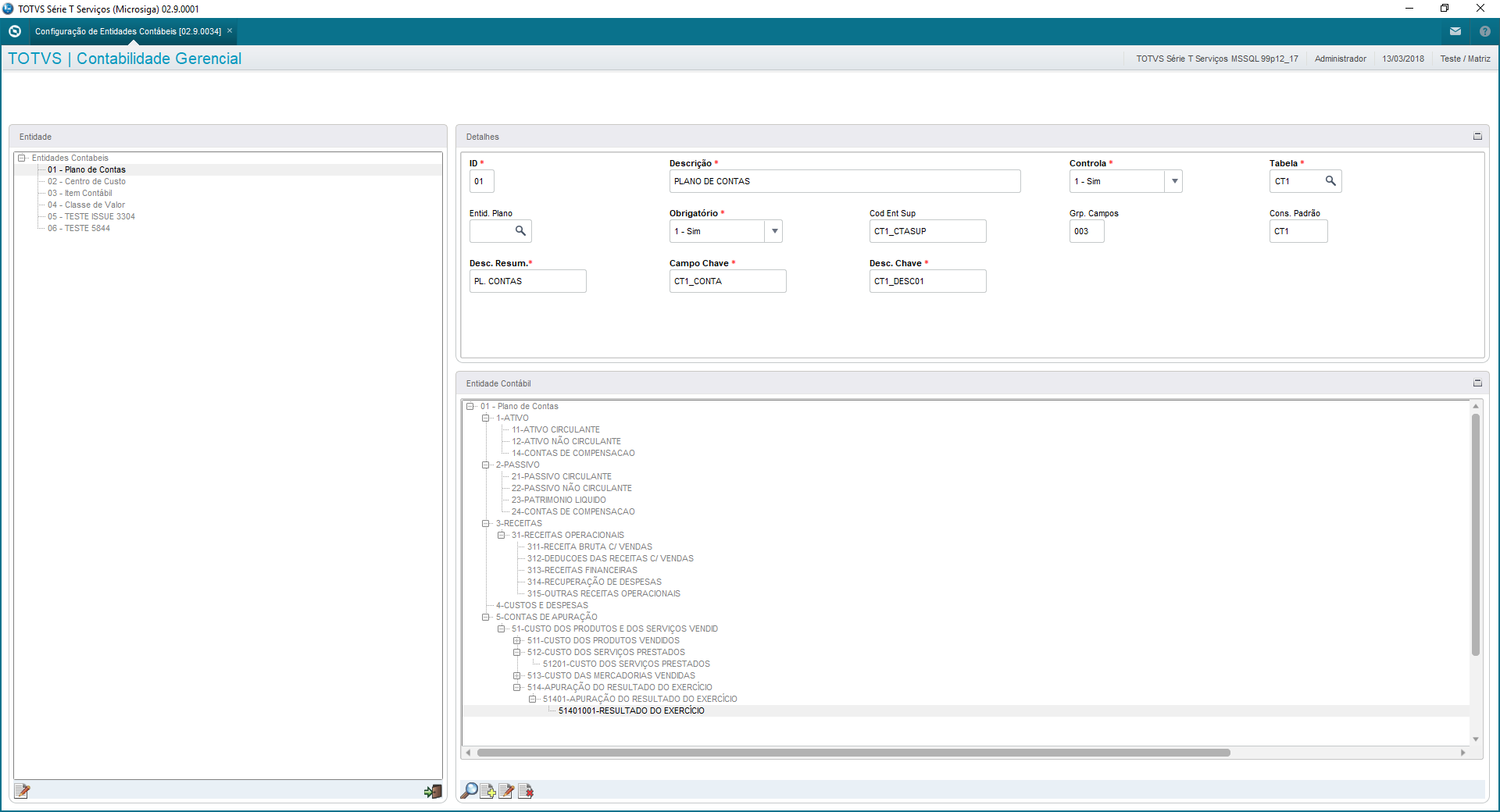Open the mail messages icon
Image resolution: width=1500 pixels, height=812 pixels.
(x=1455, y=31)
